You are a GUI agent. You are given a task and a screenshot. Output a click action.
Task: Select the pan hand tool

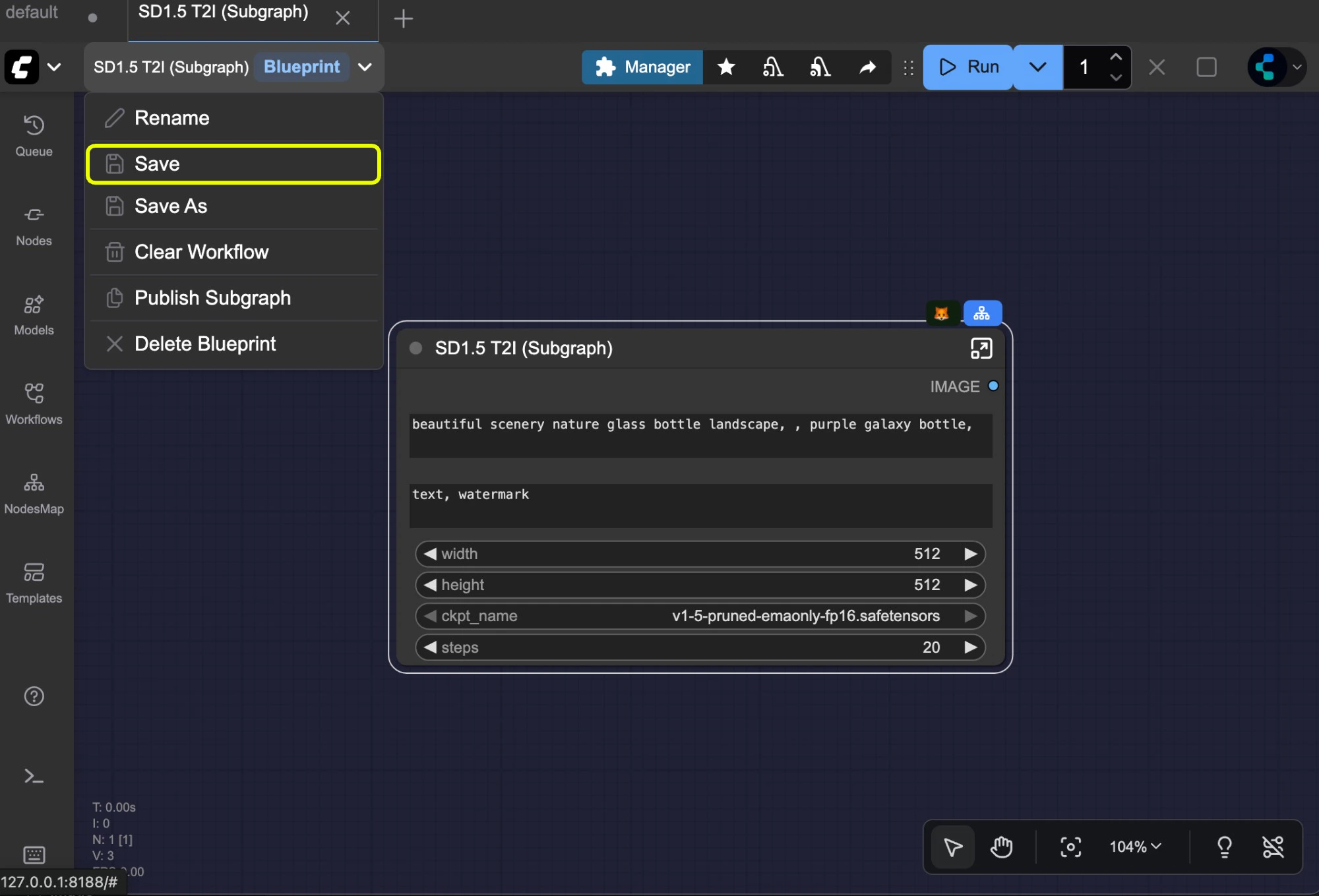(1001, 847)
